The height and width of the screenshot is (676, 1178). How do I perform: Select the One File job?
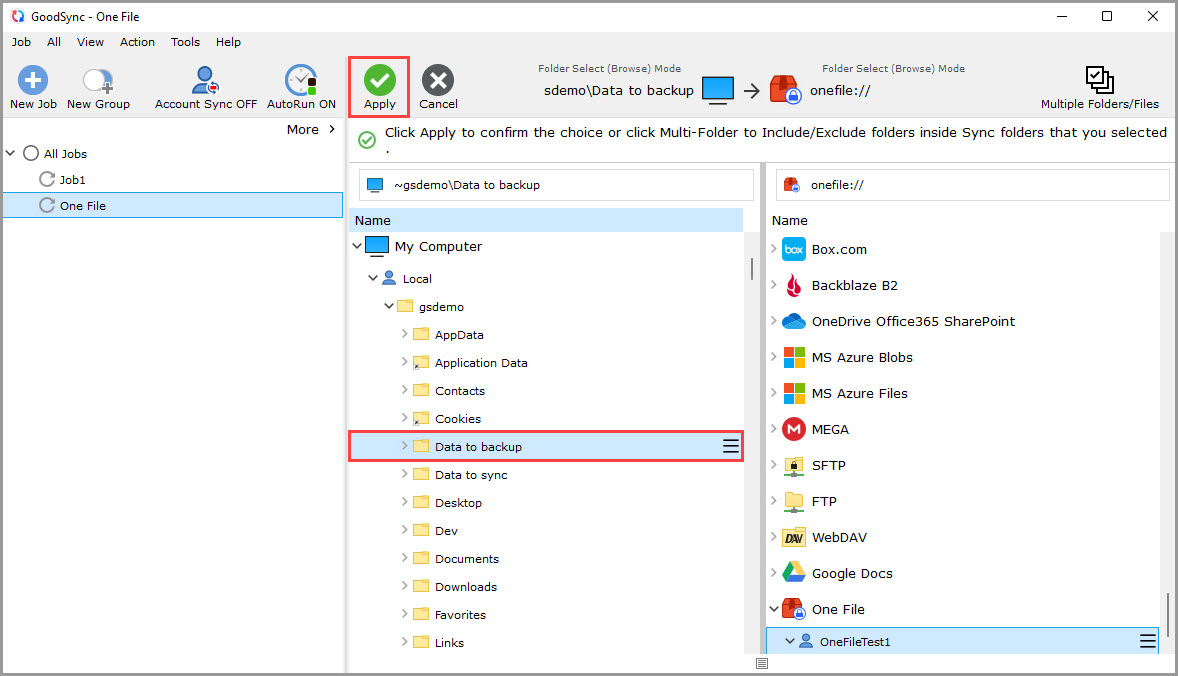pyautogui.click(x=173, y=205)
